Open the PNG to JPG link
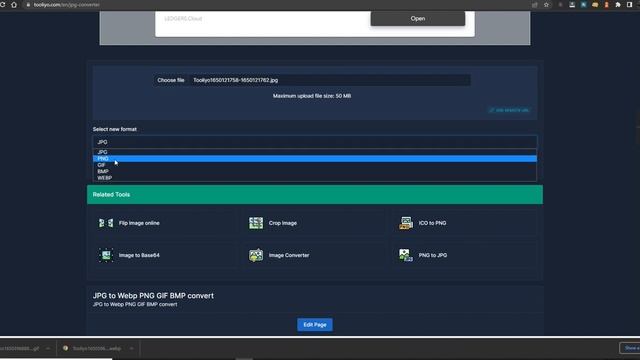640x360 pixels. pos(433,255)
